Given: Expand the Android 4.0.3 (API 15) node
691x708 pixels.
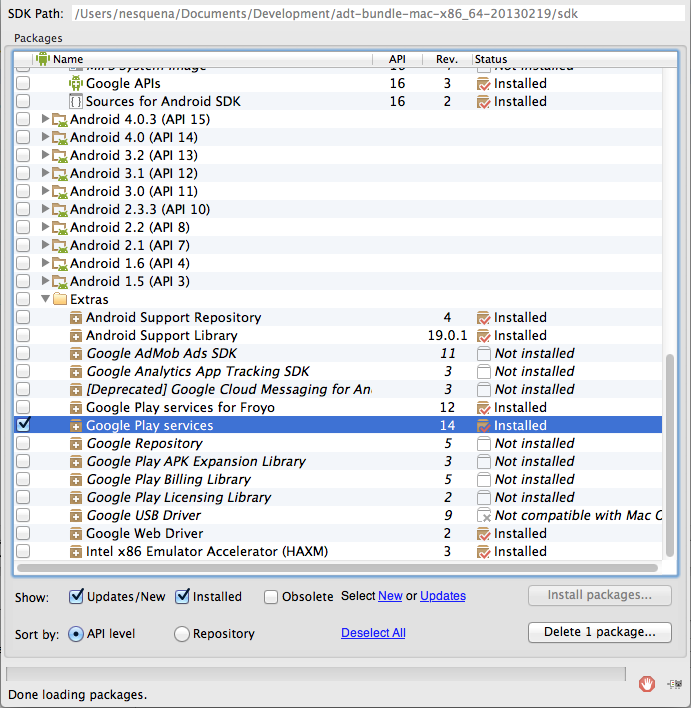Looking at the screenshot, I should [x=45, y=119].
